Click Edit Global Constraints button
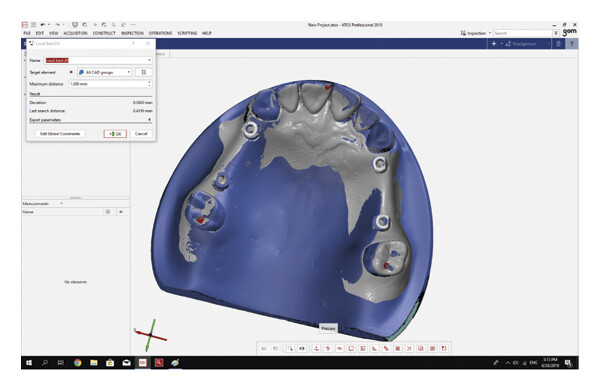Screen dimensions: 600x391 60,134
